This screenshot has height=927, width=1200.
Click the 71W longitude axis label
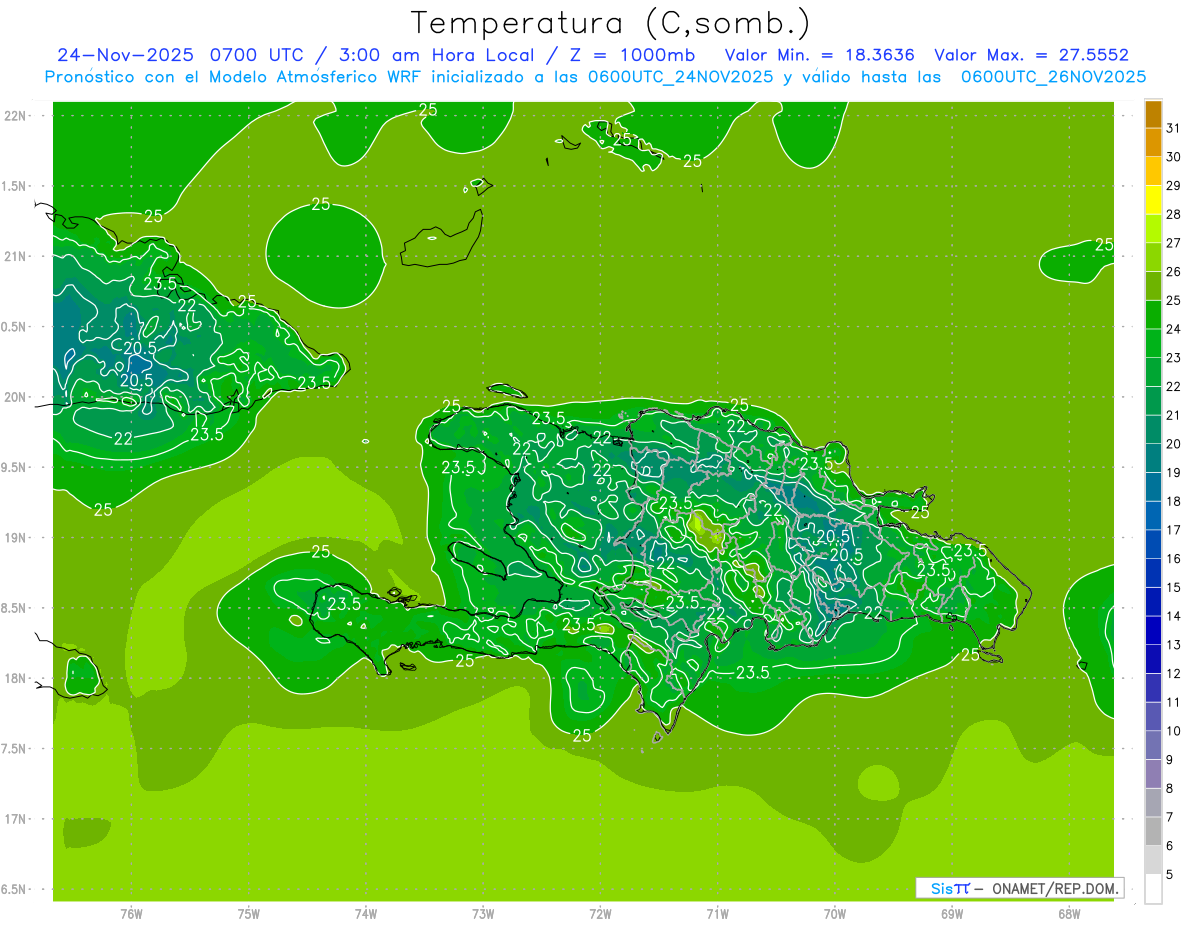click(x=717, y=914)
